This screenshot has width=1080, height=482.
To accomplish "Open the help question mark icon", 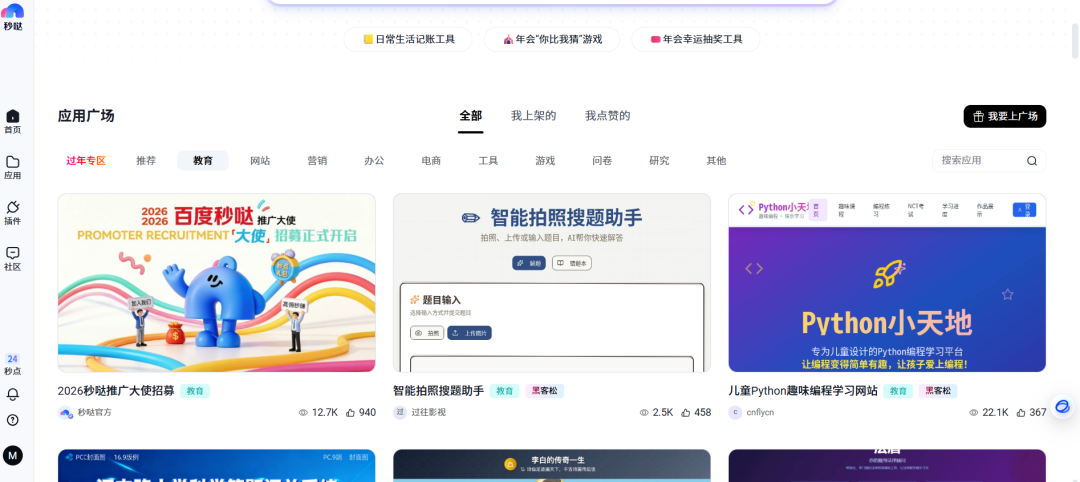I will (12, 420).
